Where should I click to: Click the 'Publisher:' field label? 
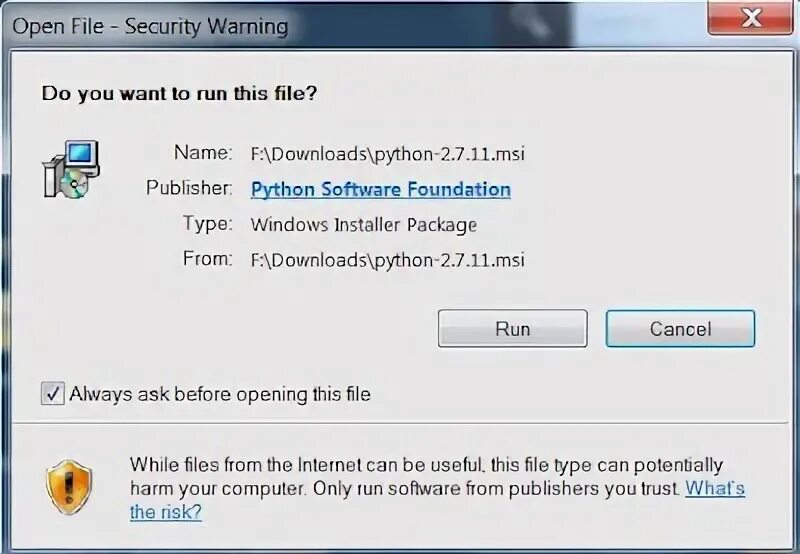click(x=189, y=188)
